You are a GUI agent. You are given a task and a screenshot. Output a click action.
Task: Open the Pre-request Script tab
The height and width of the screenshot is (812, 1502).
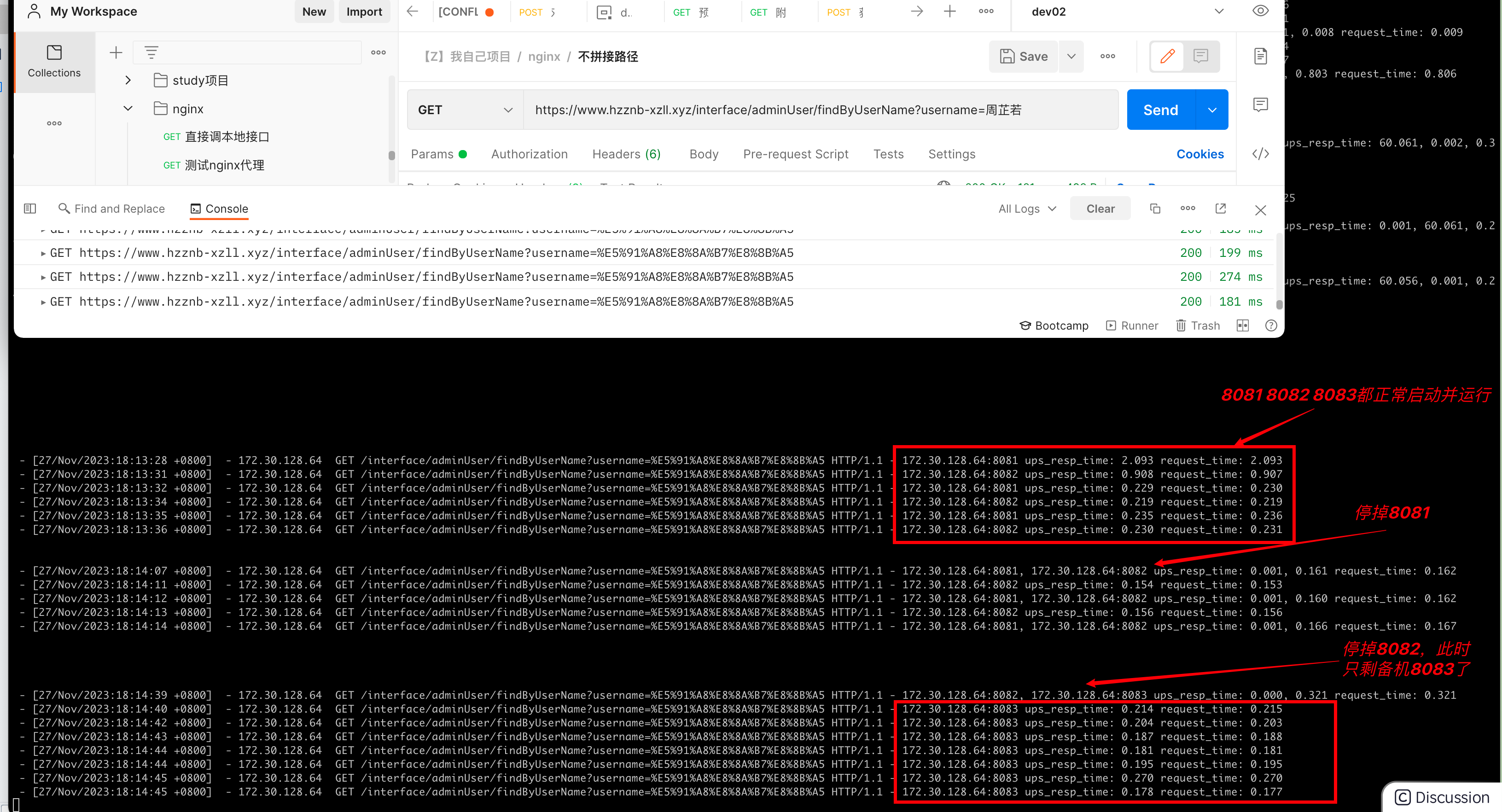(795, 154)
